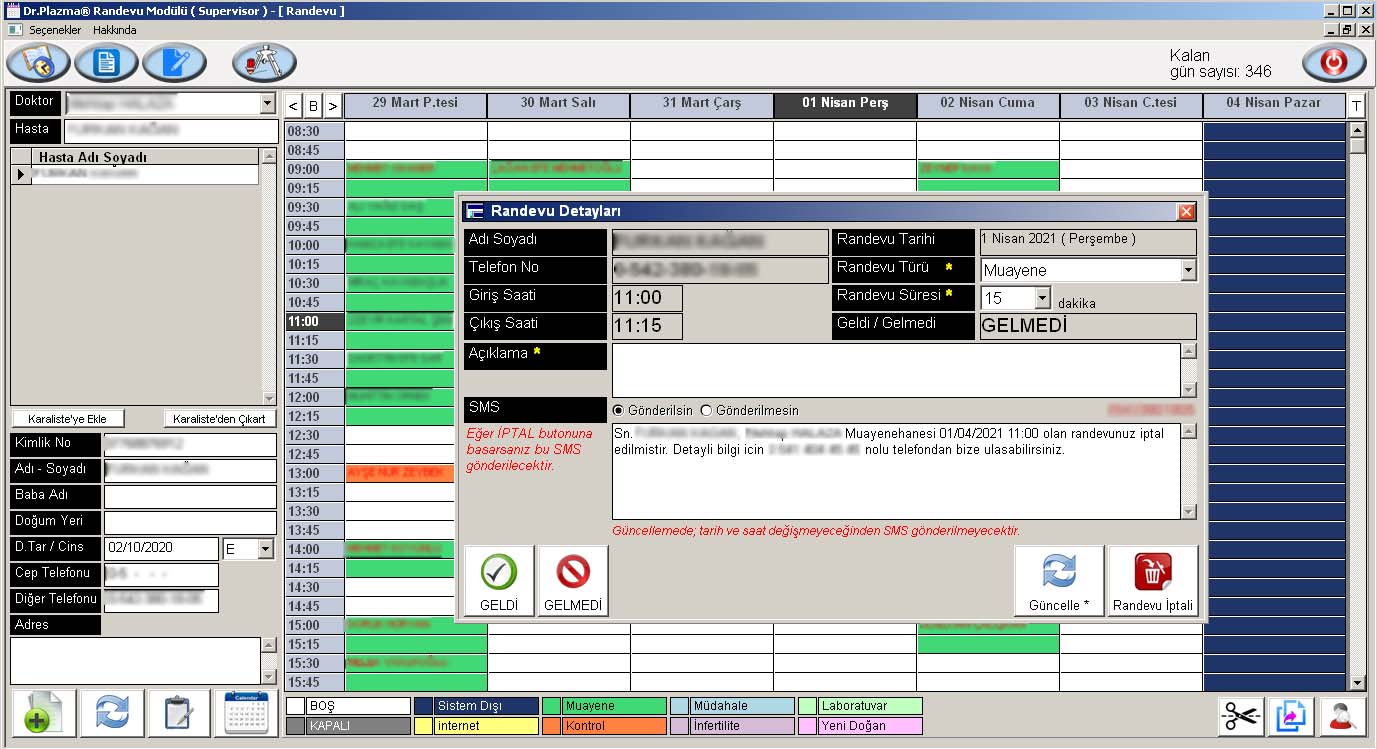Click the Kontrol orange legend swatch
The image size is (1377, 749).
pos(551,726)
